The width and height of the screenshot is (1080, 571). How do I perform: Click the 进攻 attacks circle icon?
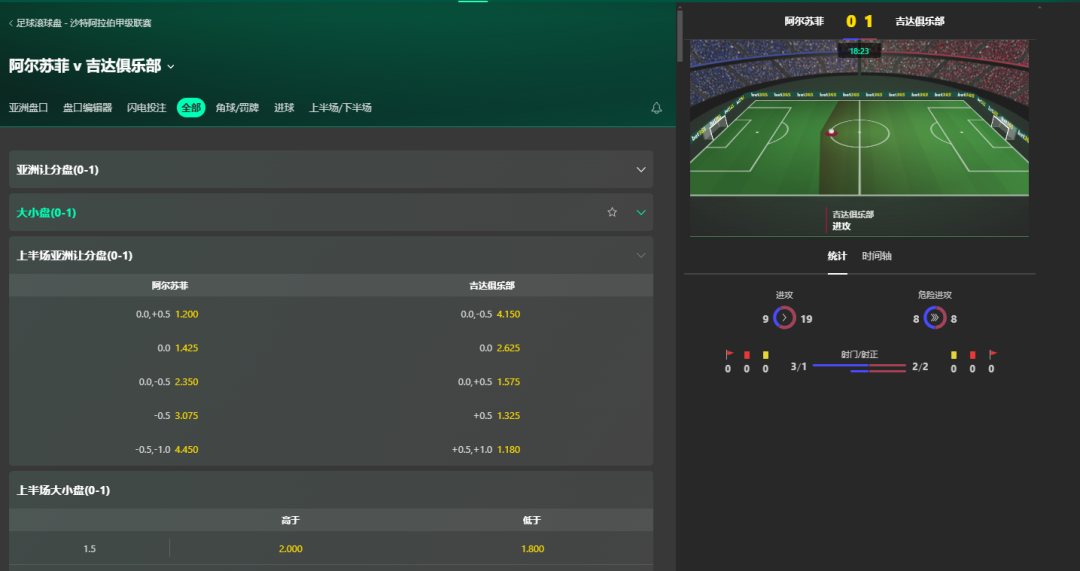[785, 318]
